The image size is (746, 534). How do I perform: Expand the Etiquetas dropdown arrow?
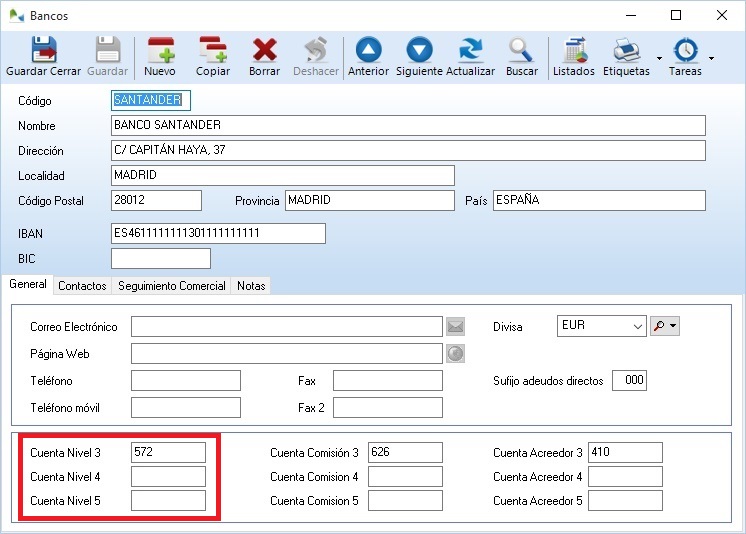click(x=659, y=58)
